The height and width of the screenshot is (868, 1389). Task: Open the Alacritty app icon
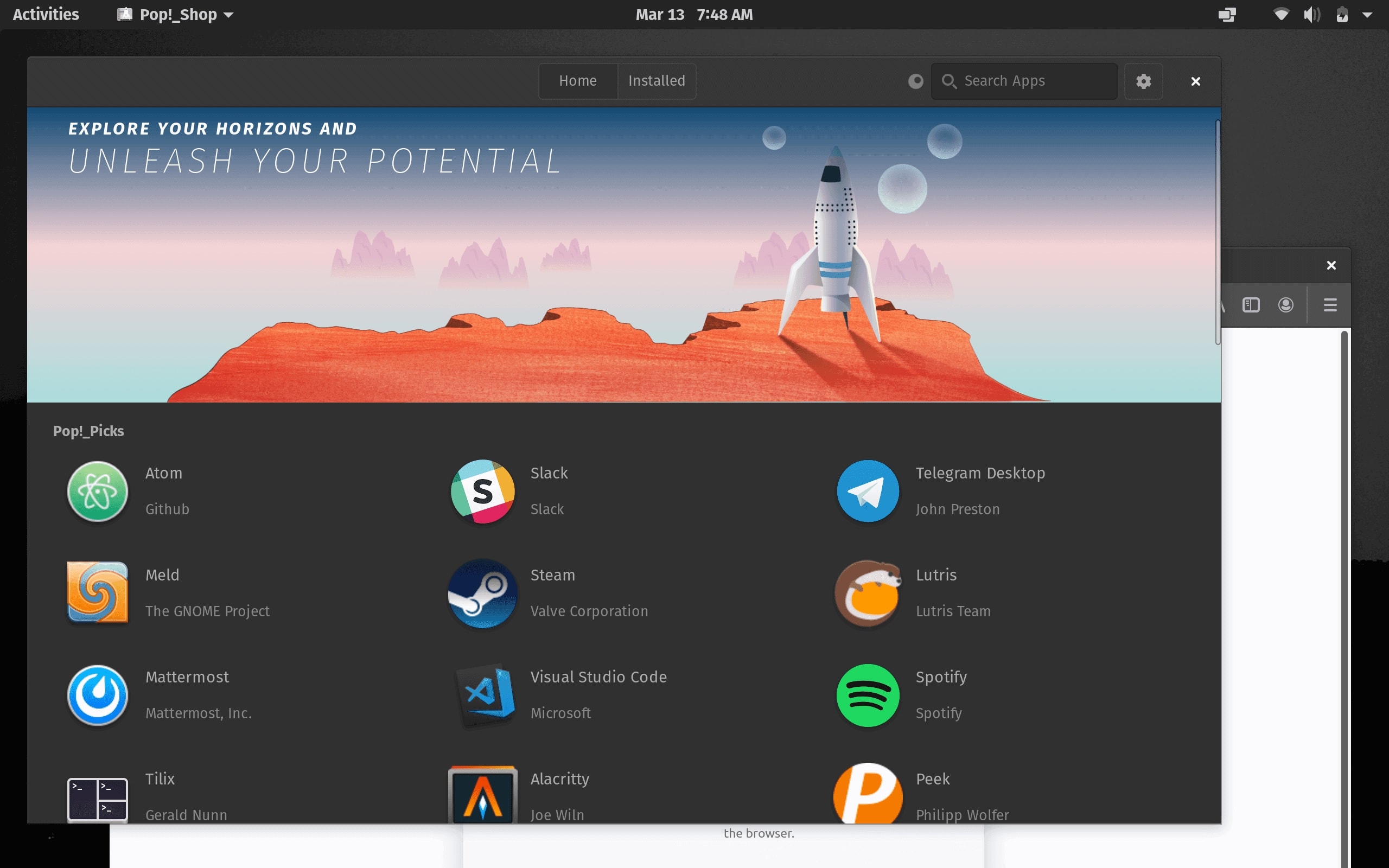pos(483,795)
